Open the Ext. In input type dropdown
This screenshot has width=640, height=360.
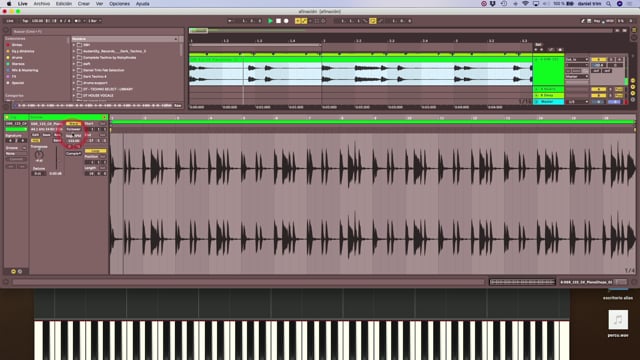(x=577, y=60)
